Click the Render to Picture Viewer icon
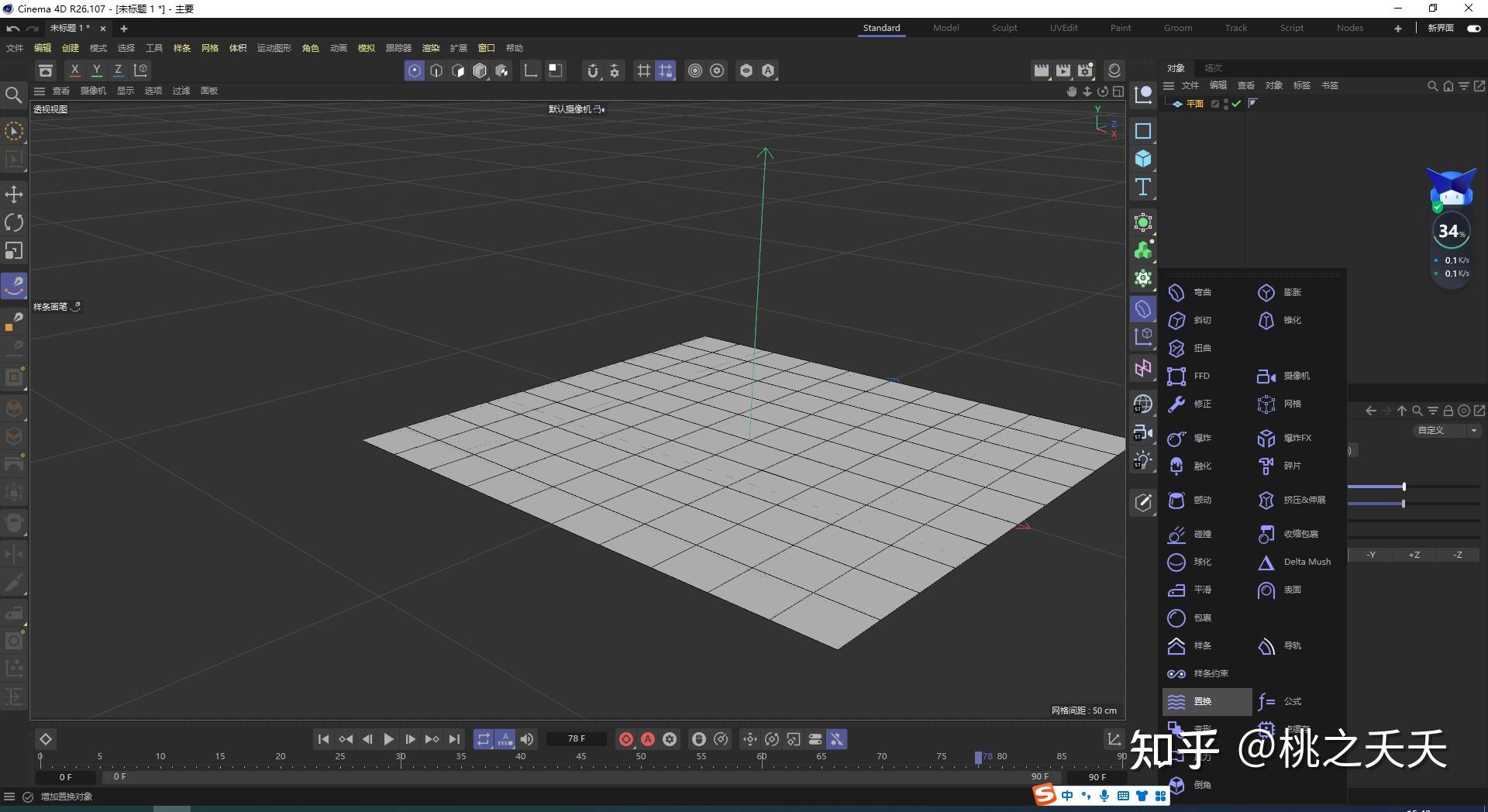1488x812 pixels. click(x=1063, y=70)
